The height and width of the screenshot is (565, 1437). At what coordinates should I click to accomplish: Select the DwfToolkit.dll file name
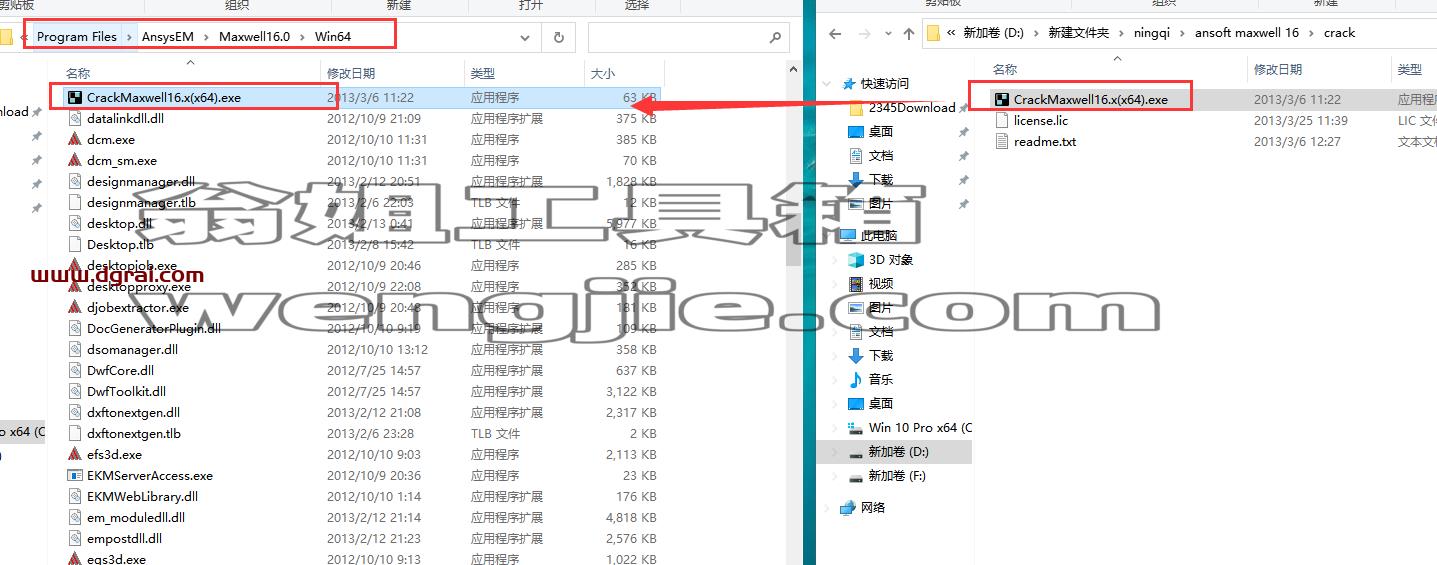tap(126, 391)
